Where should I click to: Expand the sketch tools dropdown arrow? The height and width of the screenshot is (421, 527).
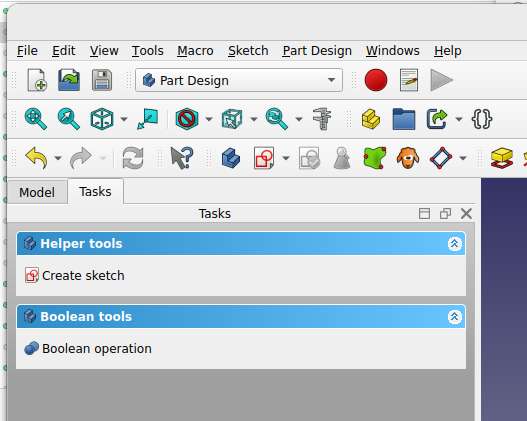click(286, 158)
